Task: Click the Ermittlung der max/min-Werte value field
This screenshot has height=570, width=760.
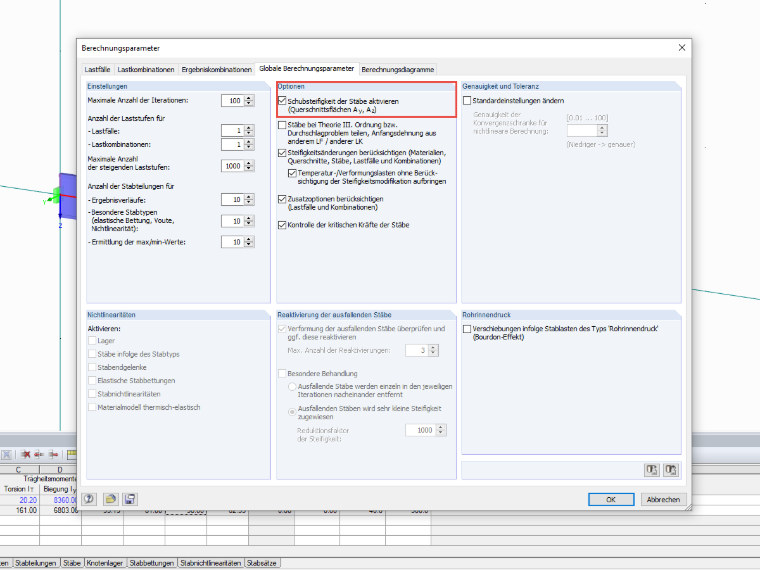Action: tap(233, 242)
